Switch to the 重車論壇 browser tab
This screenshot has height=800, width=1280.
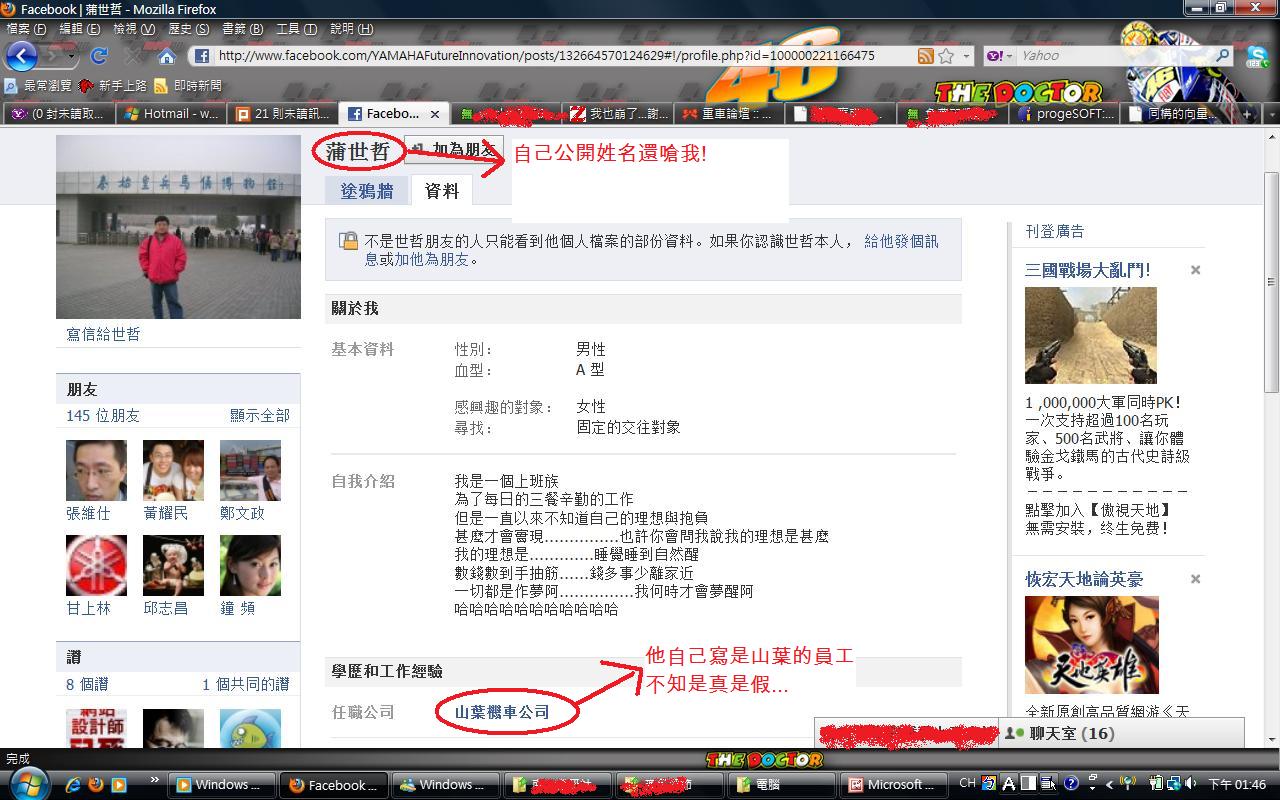pyautogui.click(x=728, y=114)
